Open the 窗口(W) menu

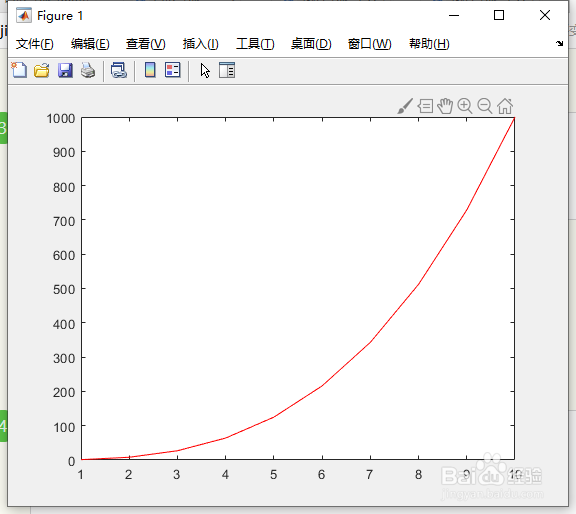tap(370, 44)
